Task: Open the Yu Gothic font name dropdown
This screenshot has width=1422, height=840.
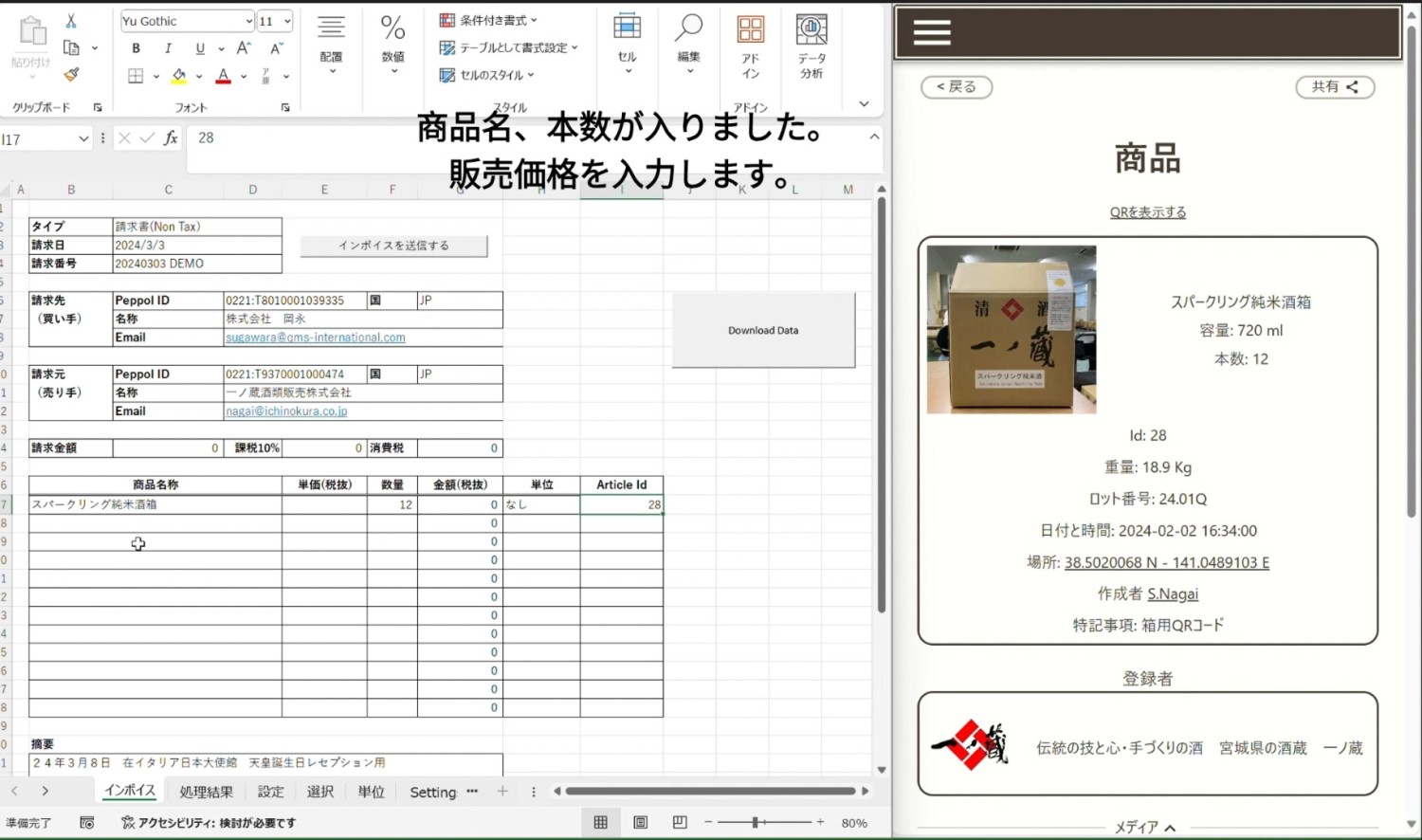Action: point(248,21)
